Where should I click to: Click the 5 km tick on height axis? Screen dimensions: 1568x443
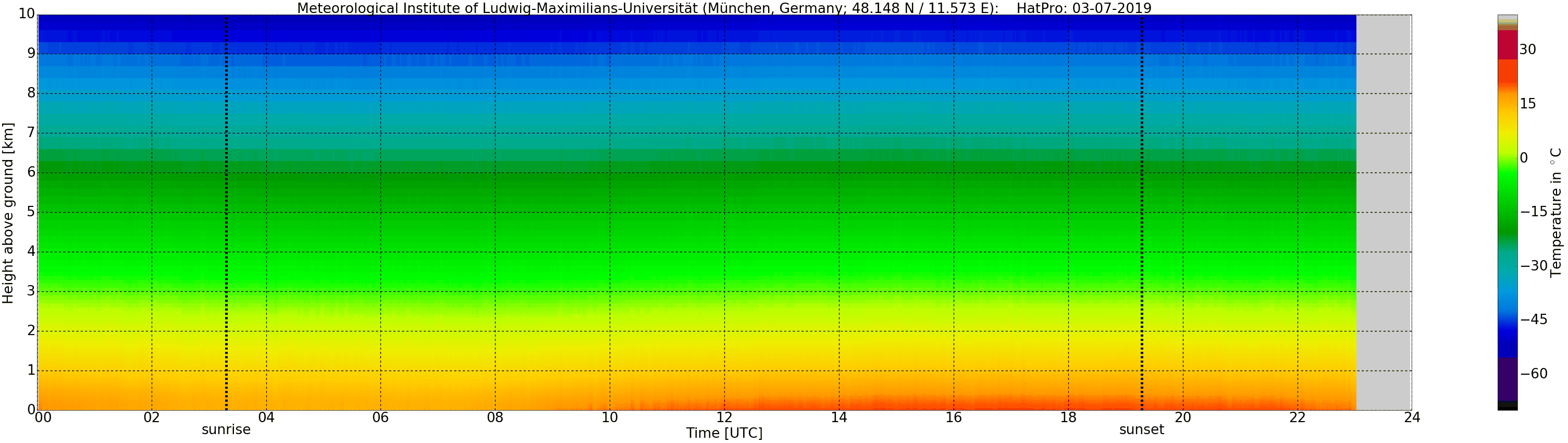click(30, 212)
